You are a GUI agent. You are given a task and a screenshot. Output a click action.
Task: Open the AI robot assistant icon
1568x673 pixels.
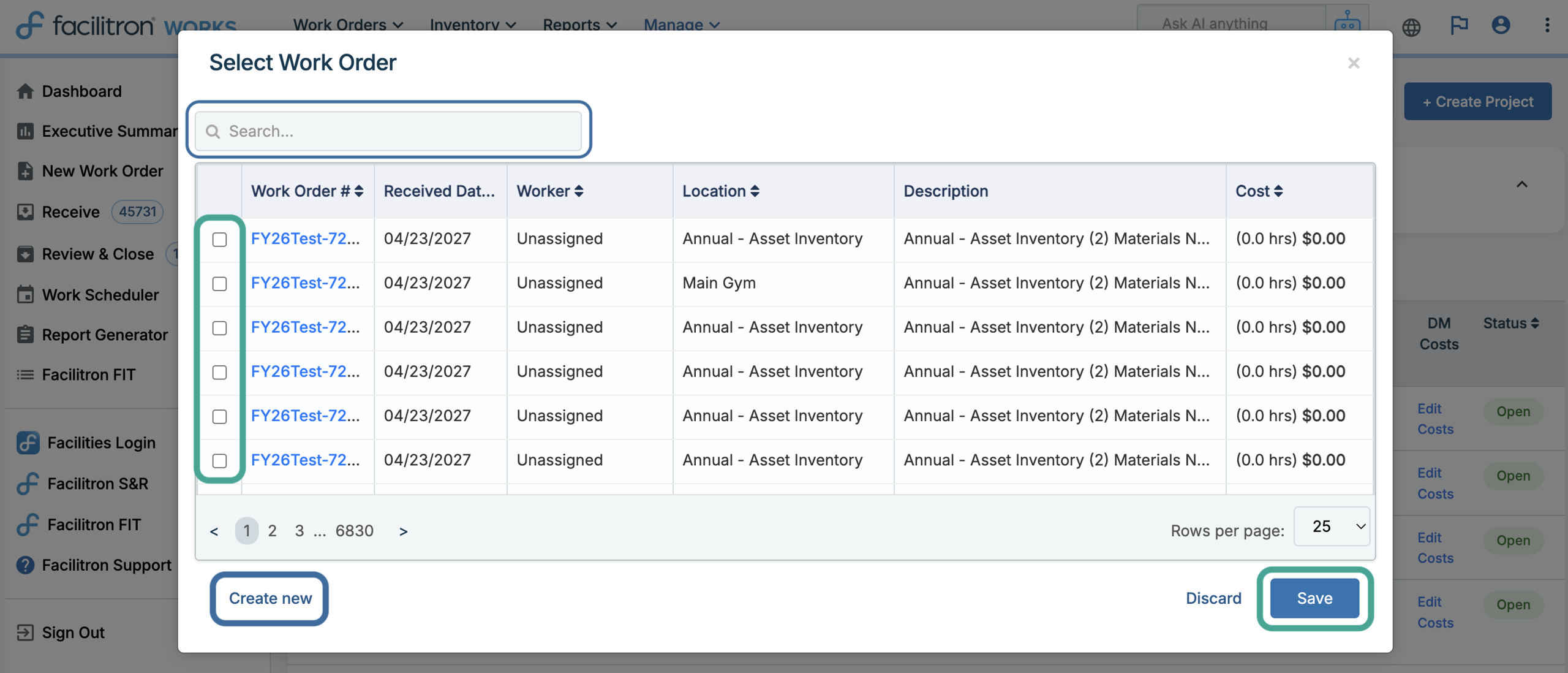1347,22
